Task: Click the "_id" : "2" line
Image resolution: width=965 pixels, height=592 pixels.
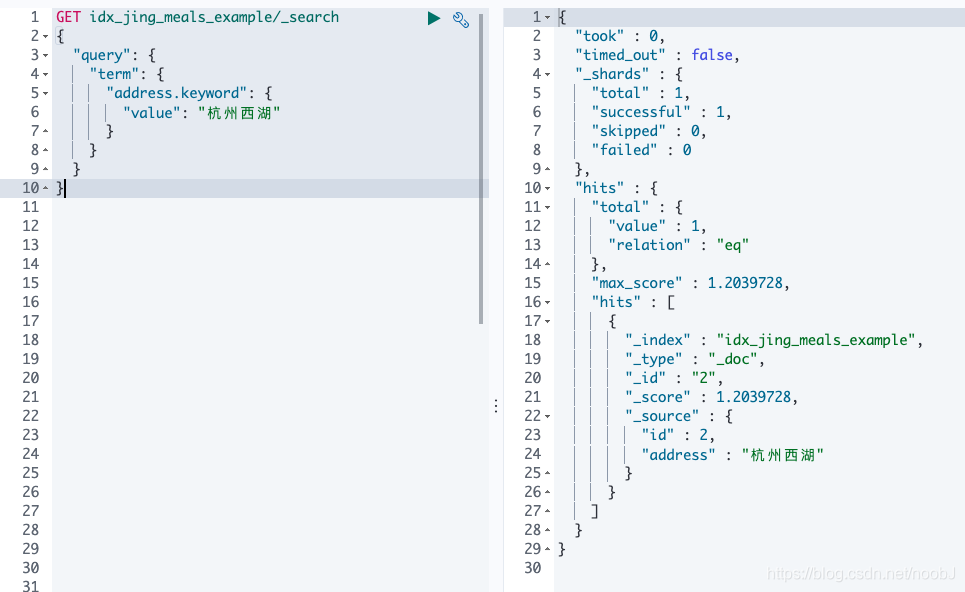Action: (x=674, y=378)
